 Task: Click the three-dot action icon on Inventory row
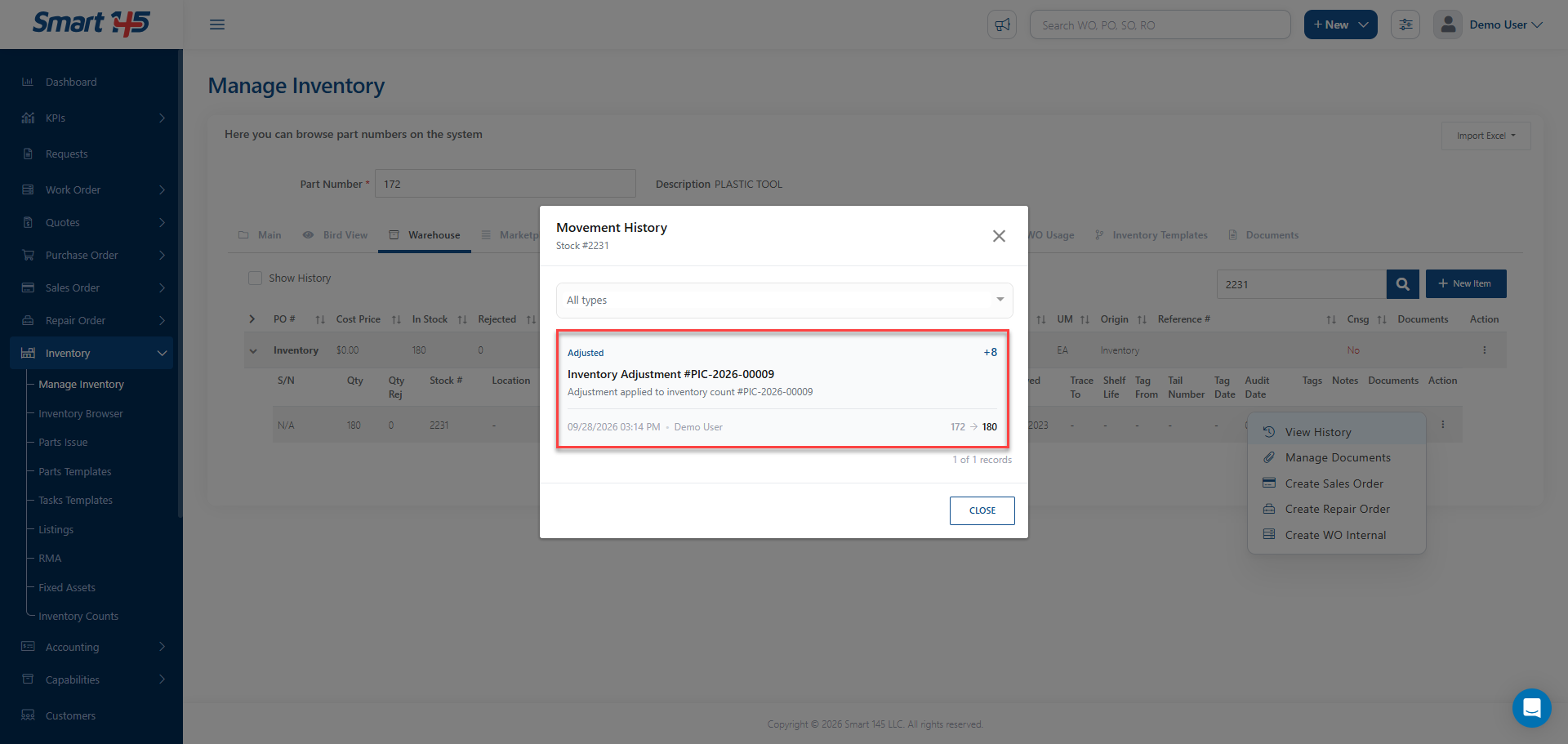(x=1484, y=350)
